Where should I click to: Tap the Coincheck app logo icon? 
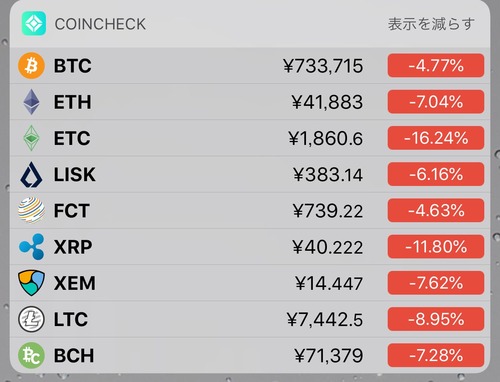tap(34, 23)
